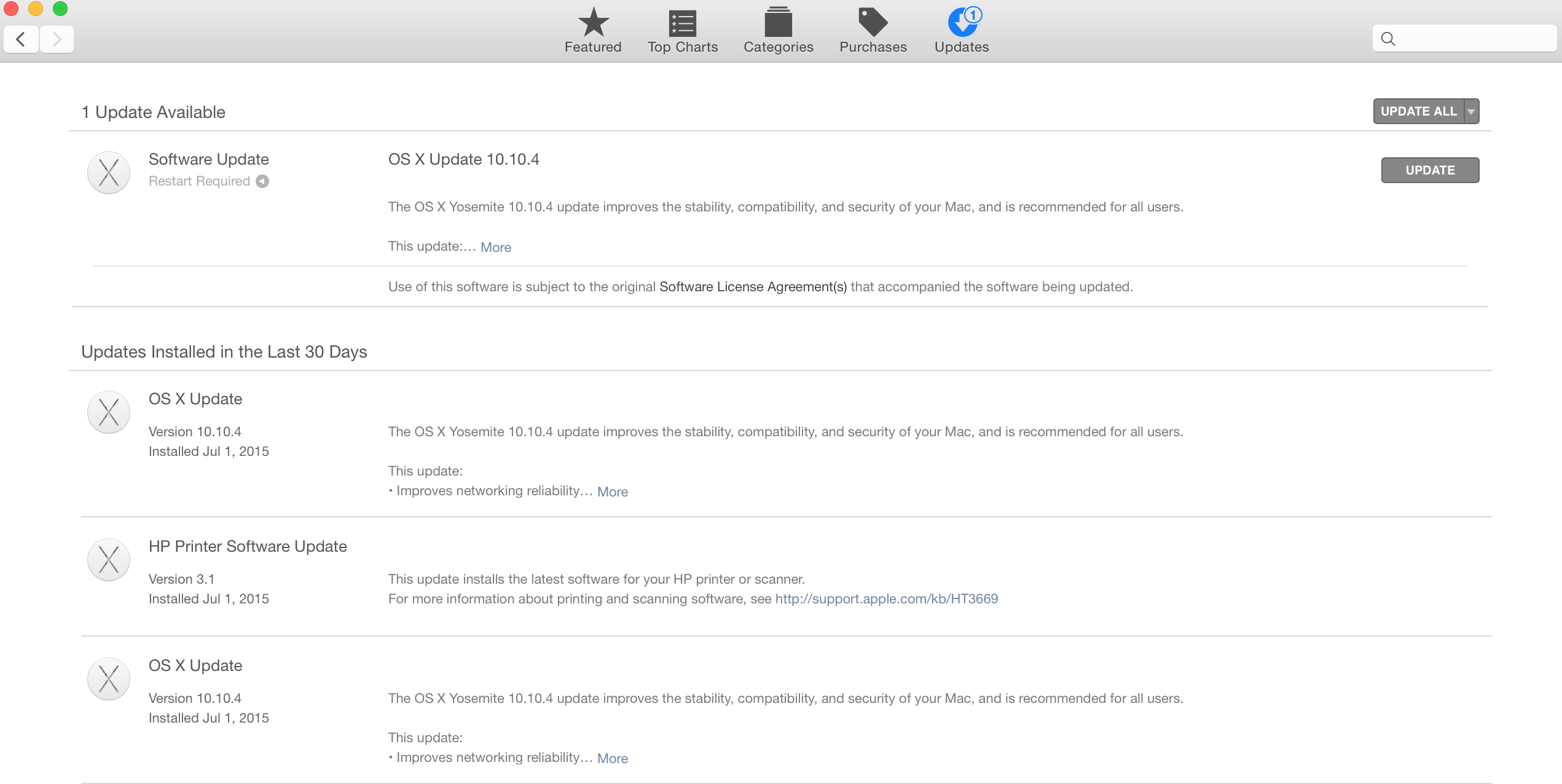Expand More under 'This update:…' in pending update
The image size is (1562, 784).
(495, 247)
